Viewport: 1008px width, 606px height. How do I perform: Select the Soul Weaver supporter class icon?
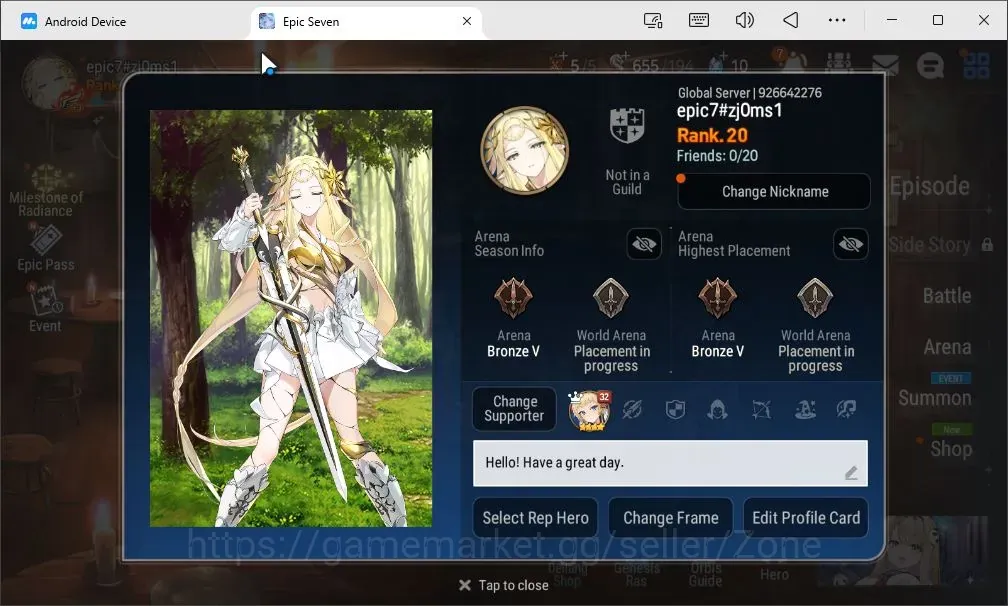pos(847,409)
